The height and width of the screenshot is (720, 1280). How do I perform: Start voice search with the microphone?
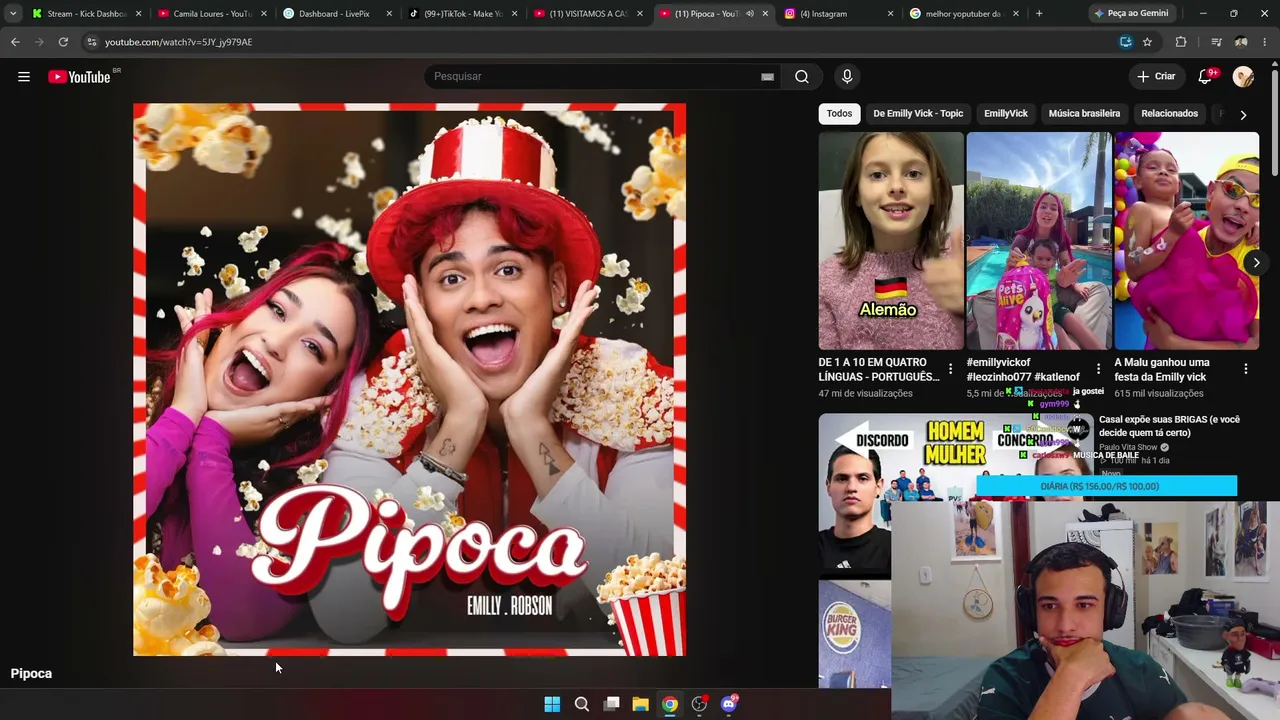pos(847,77)
